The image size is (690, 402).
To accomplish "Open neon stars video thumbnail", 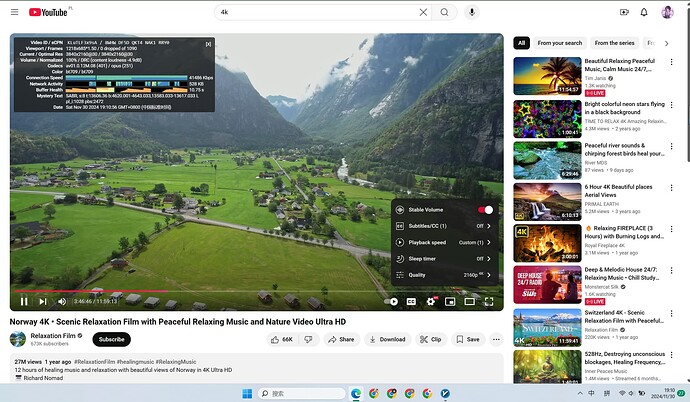I will pos(547,119).
